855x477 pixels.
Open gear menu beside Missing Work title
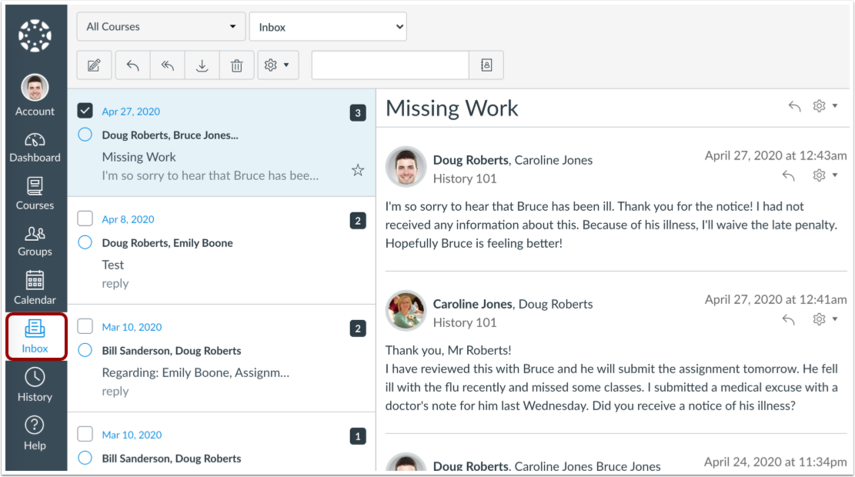(x=825, y=106)
